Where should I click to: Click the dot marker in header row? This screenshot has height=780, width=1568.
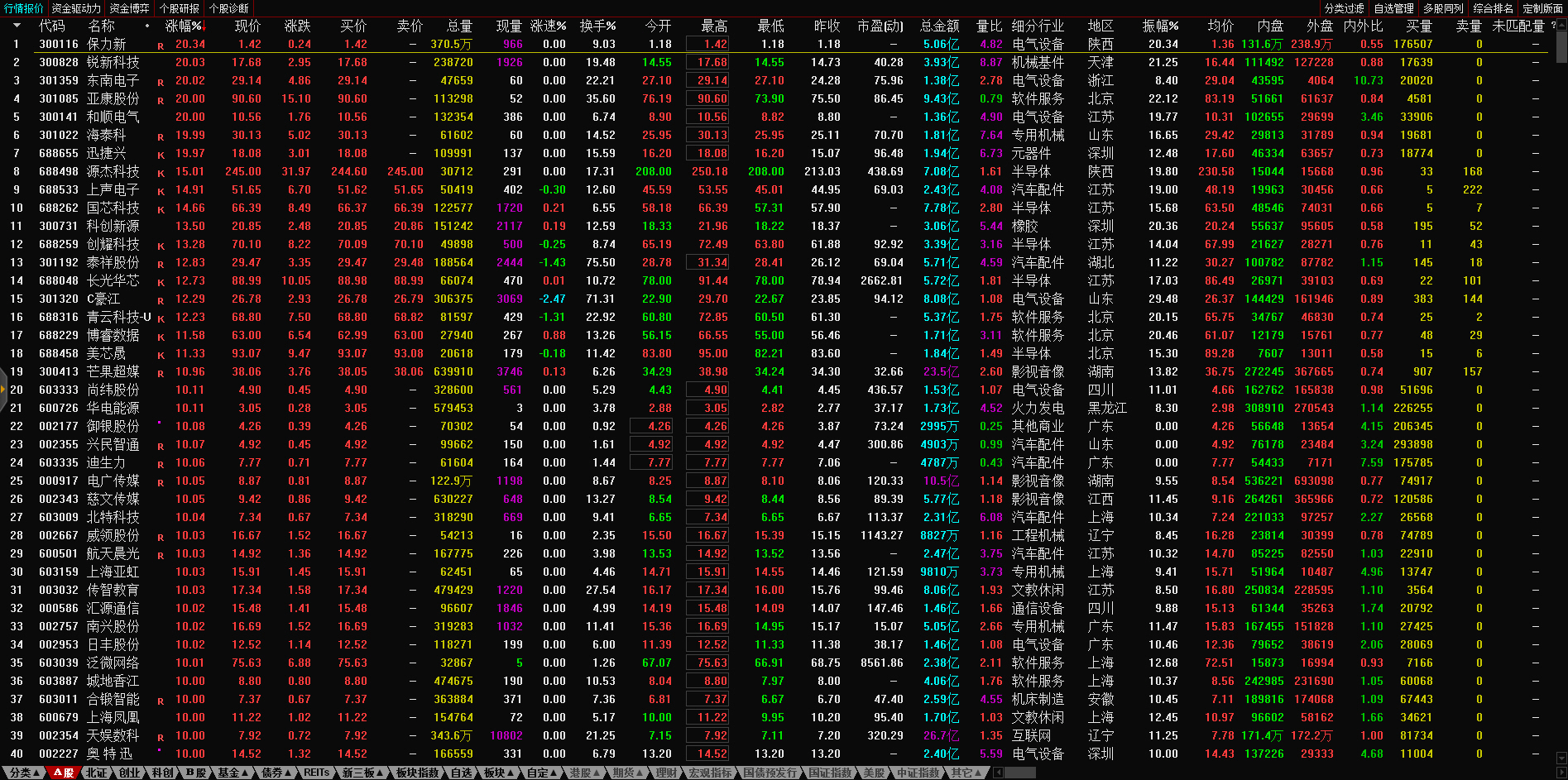tap(147, 26)
